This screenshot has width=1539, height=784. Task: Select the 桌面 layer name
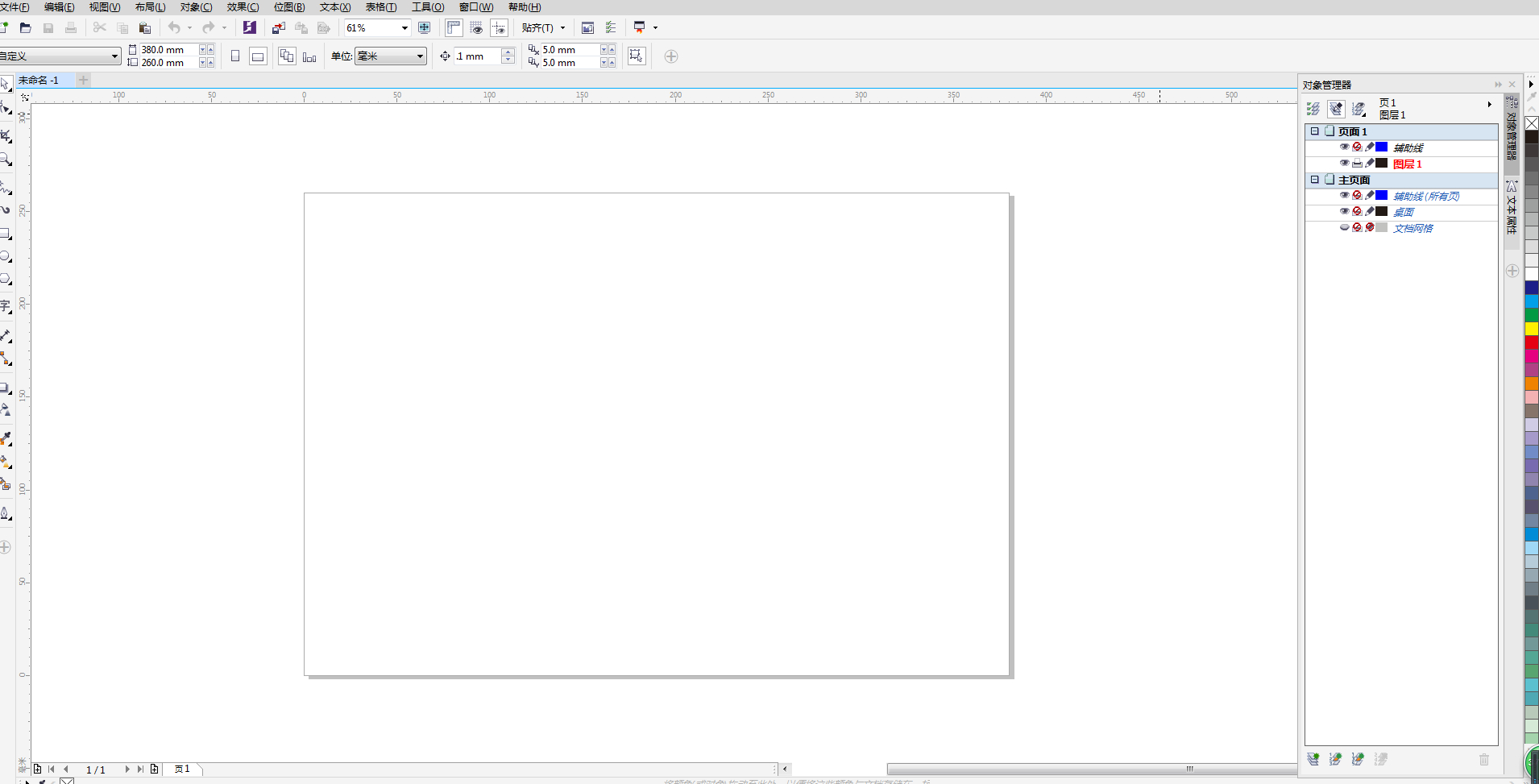[1404, 212]
